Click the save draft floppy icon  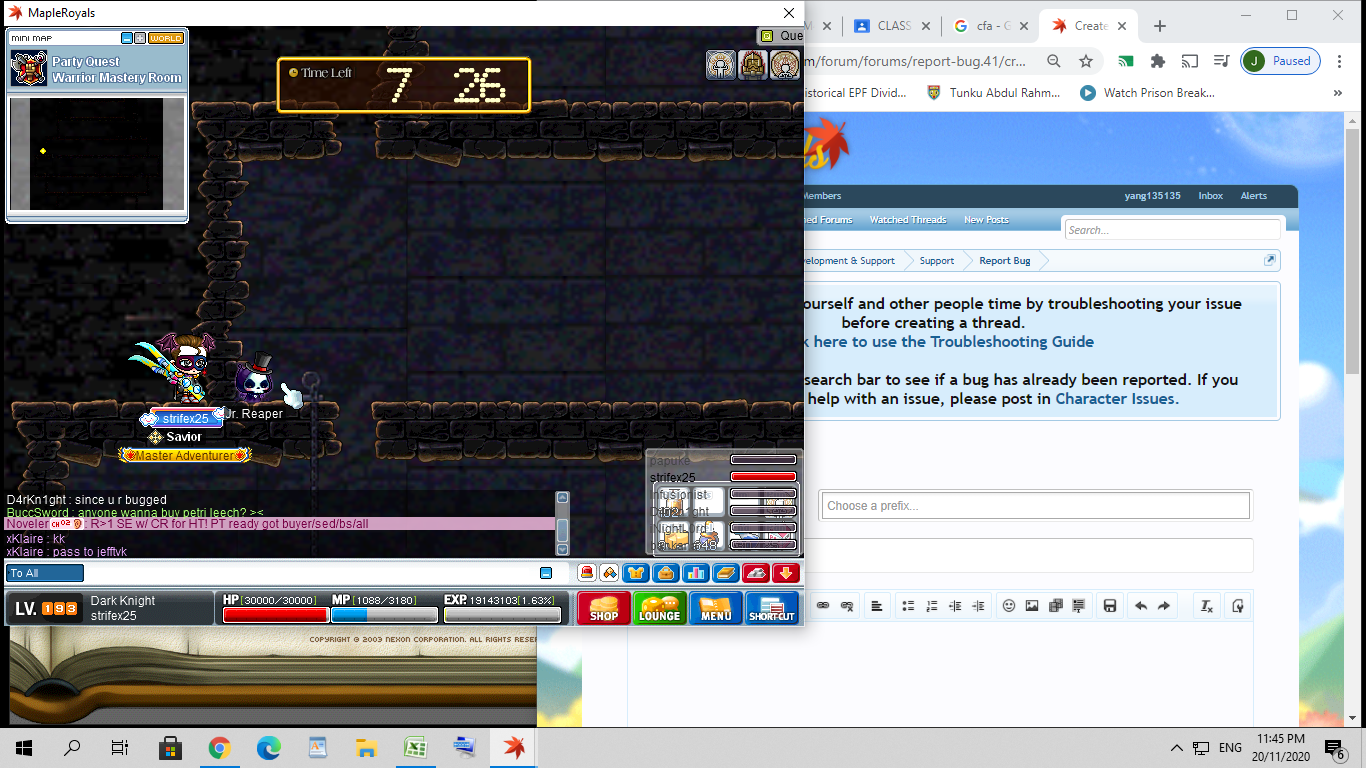point(1110,605)
